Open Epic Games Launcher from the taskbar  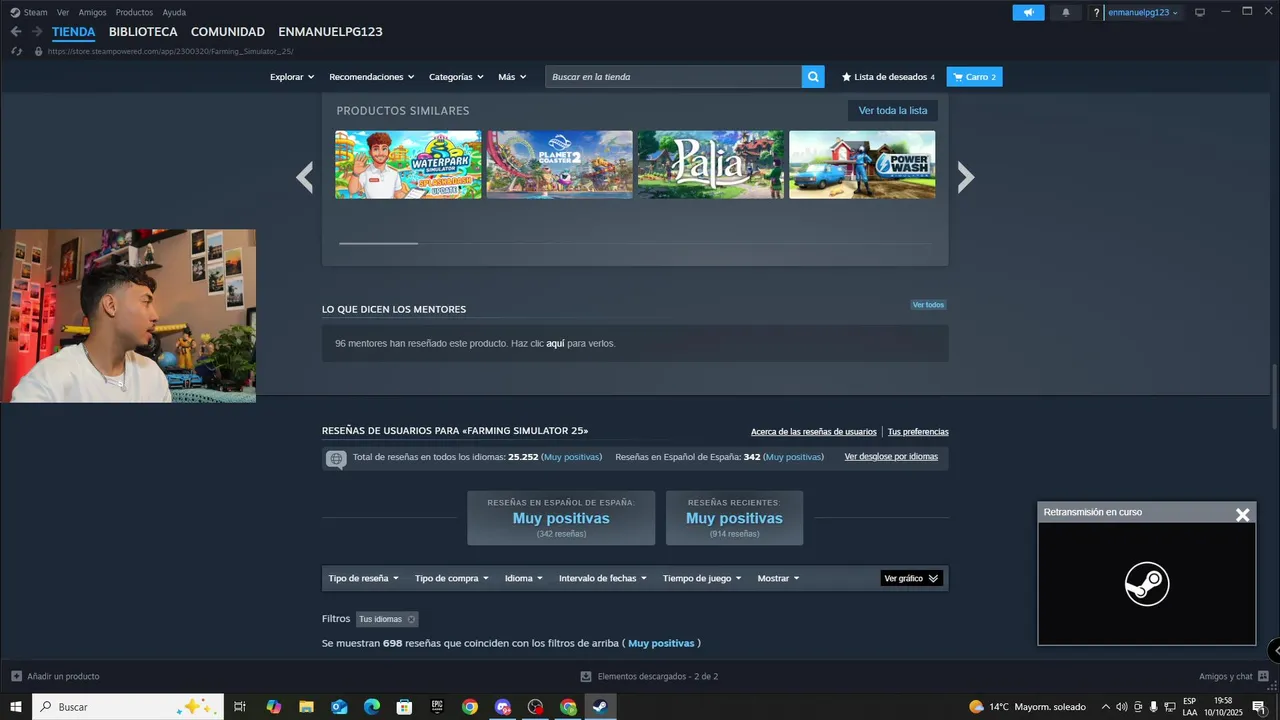click(x=437, y=707)
